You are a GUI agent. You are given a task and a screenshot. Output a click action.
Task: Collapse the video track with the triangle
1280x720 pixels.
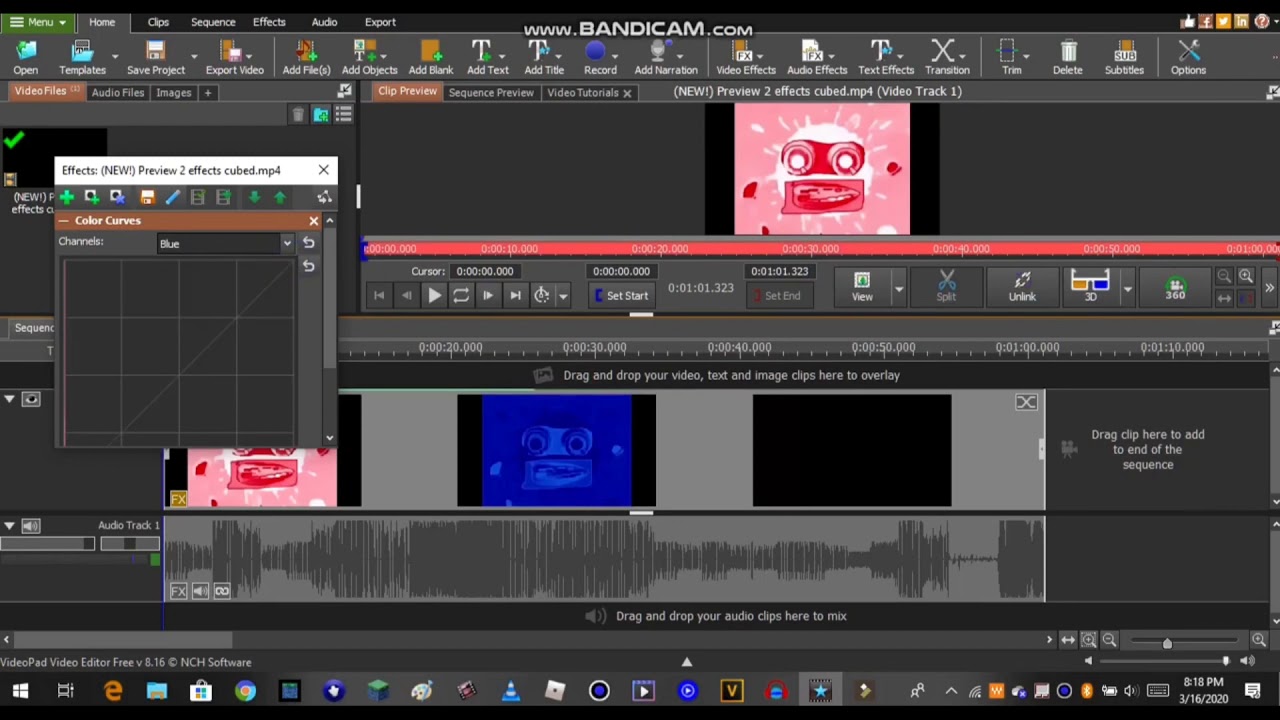click(9, 400)
